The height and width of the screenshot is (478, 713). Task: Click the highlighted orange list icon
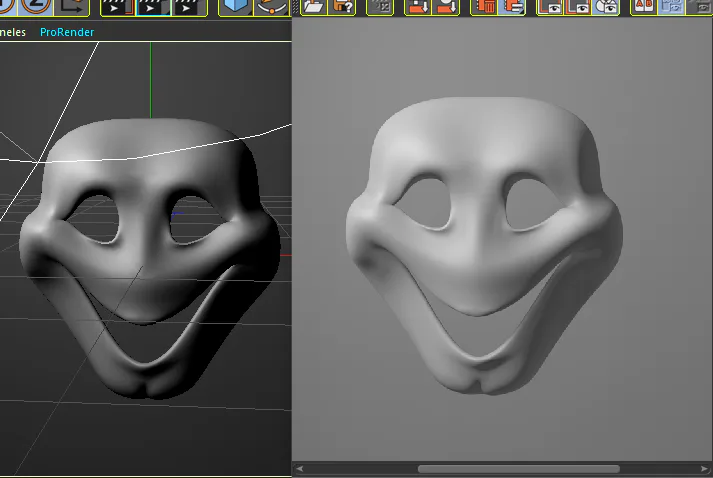click(512, 6)
